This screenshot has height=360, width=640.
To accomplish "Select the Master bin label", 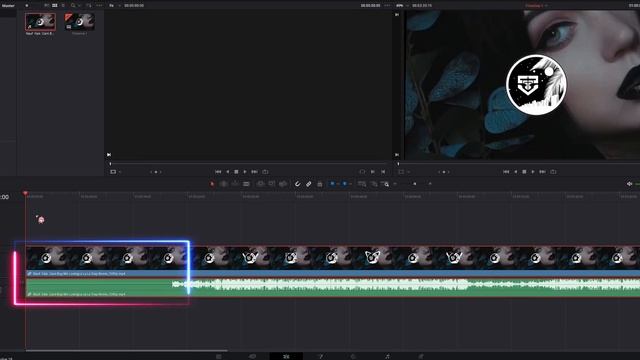I will (x=8, y=6).
